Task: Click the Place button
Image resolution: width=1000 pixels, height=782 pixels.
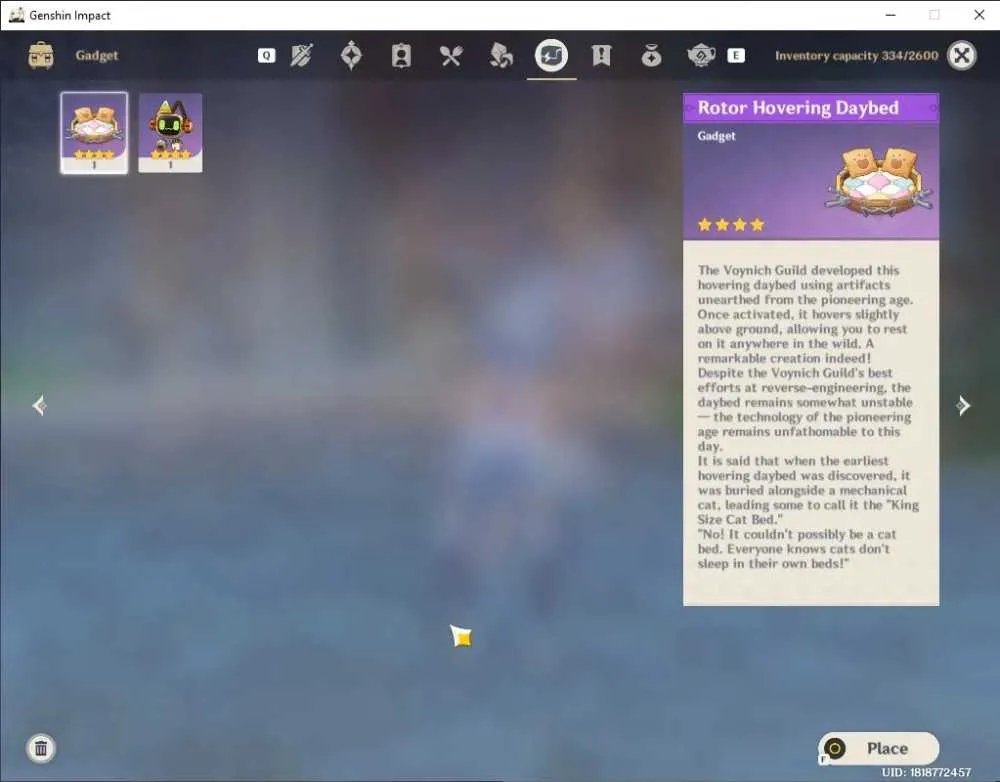Action: [878, 748]
